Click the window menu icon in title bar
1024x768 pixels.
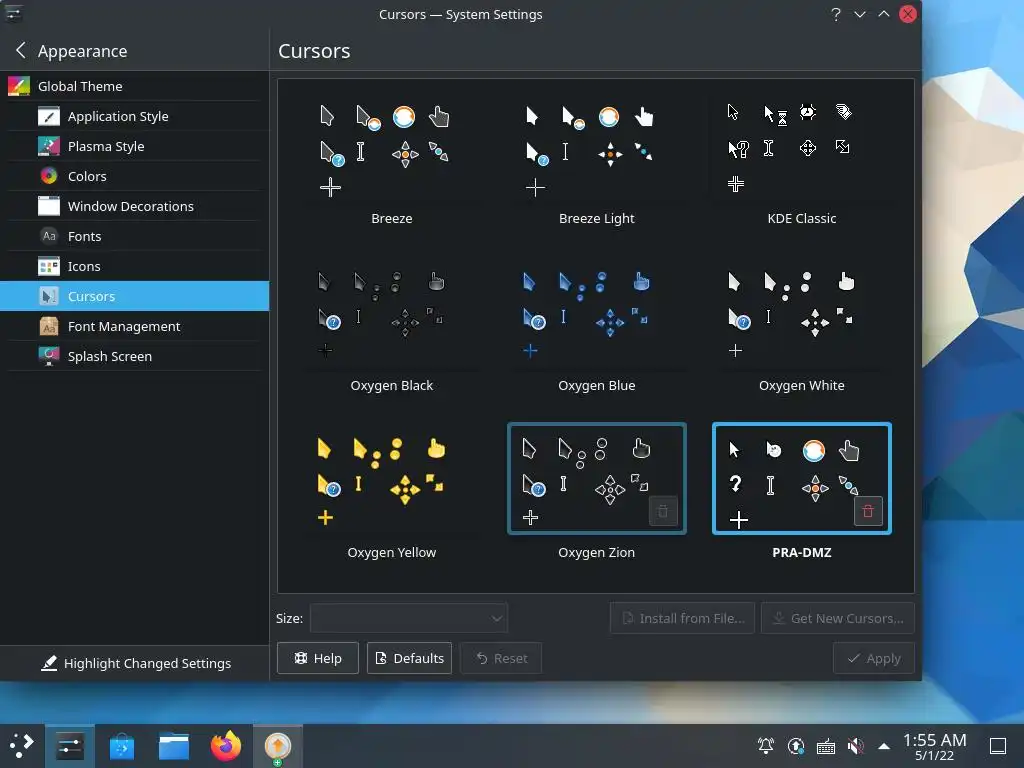click(x=13, y=13)
